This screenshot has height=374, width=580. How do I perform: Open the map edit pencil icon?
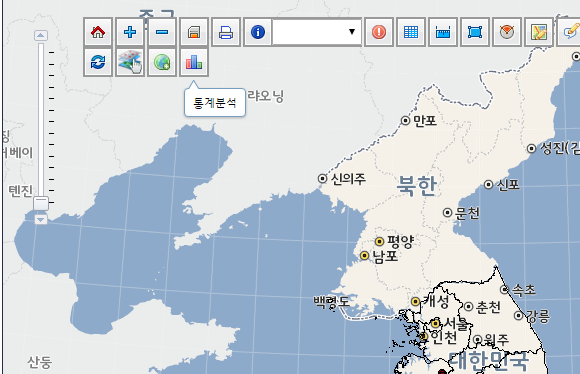[539, 32]
